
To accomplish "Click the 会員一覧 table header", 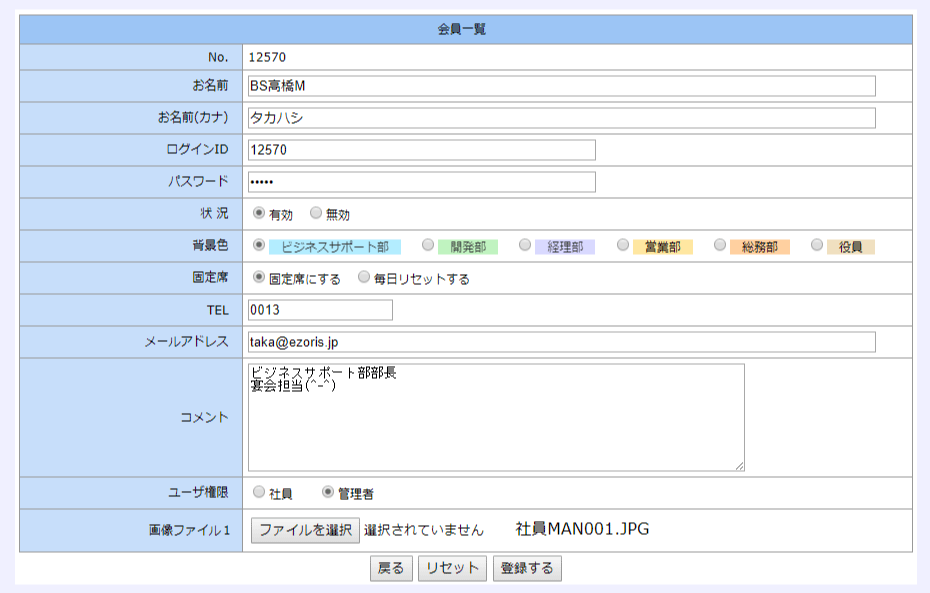I will (462, 29).
